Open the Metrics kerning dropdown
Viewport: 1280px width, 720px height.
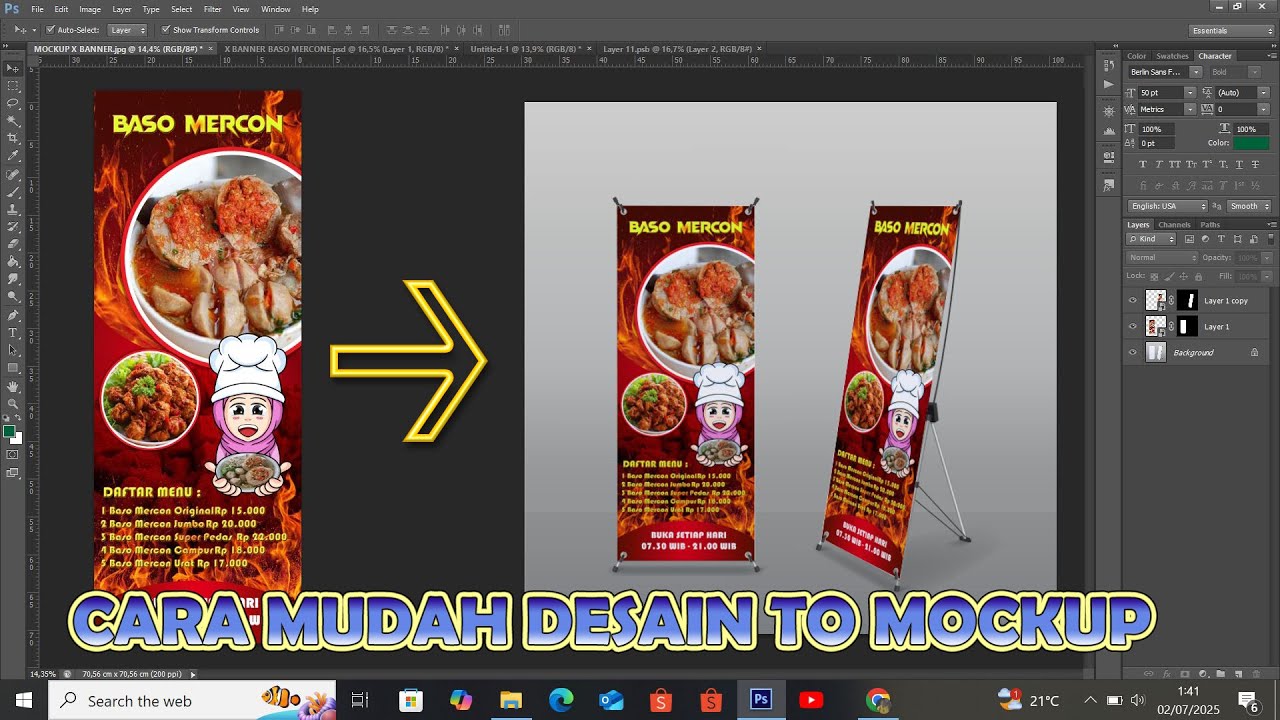point(1189,109)
